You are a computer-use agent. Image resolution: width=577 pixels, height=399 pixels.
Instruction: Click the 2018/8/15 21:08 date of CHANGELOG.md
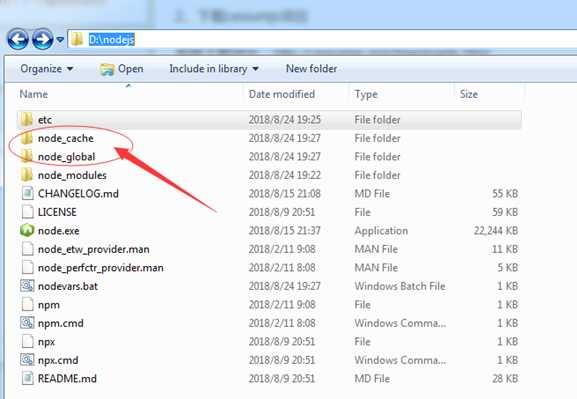tap(284, 194)
